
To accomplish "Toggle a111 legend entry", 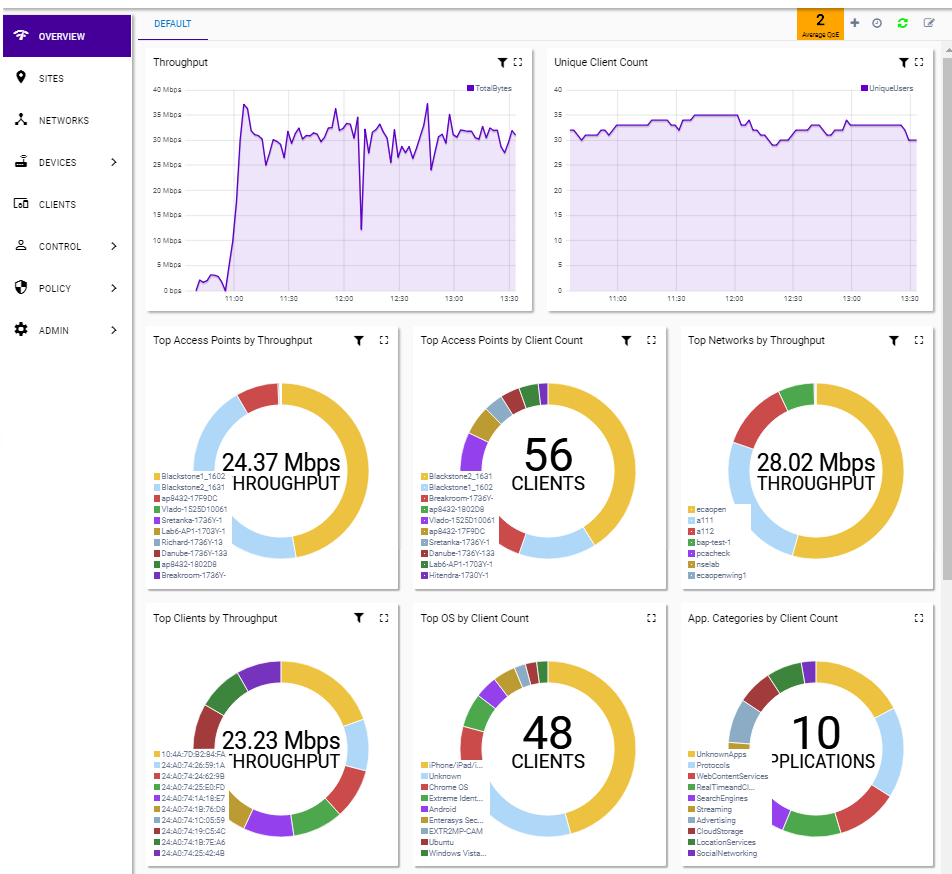I will (x=701, y=521).
